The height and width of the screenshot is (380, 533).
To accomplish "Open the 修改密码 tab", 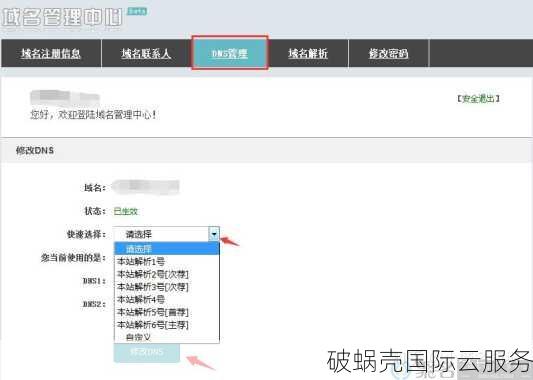I will (x=389, y=53).
